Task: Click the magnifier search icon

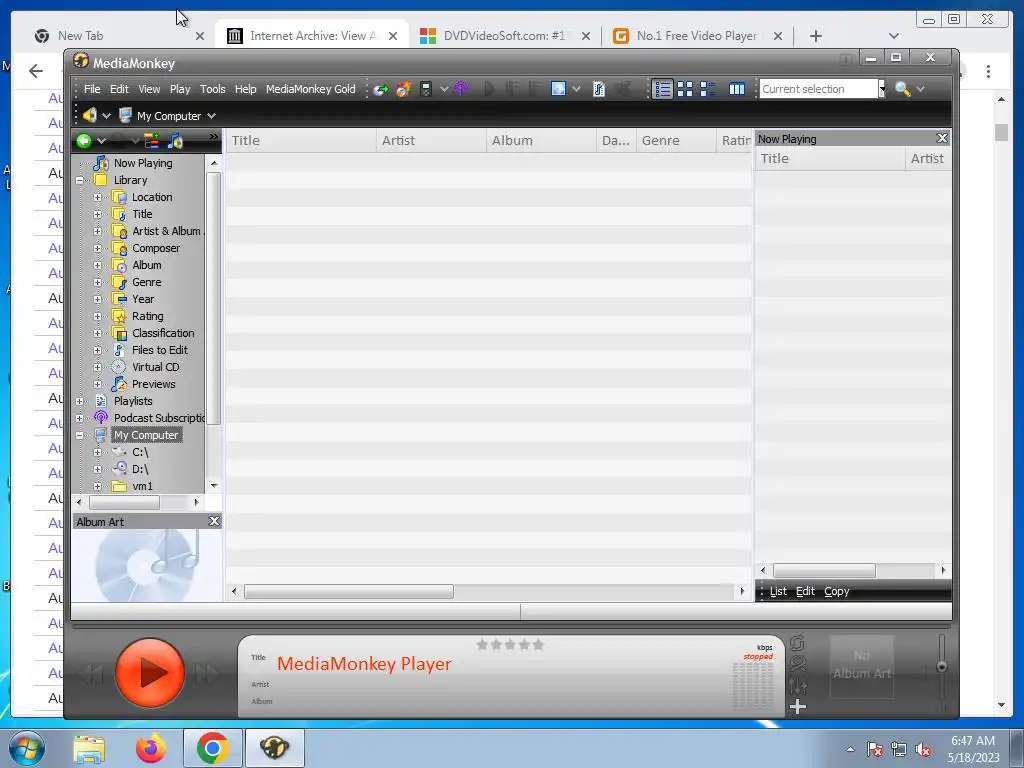Action: [903, 89]
